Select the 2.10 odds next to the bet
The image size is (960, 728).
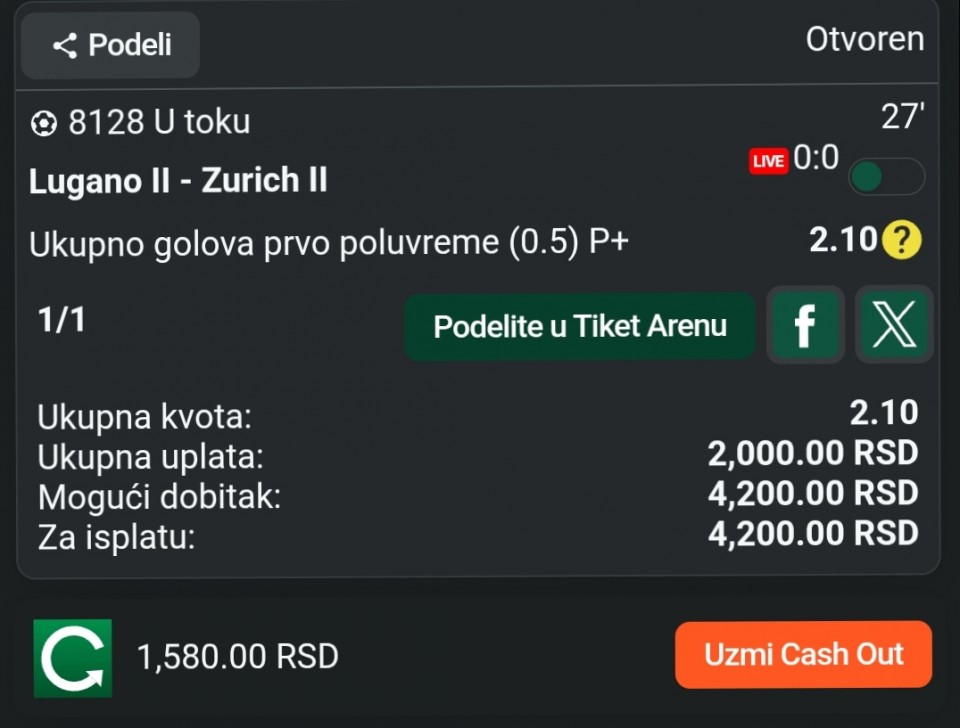coord(843,241)
